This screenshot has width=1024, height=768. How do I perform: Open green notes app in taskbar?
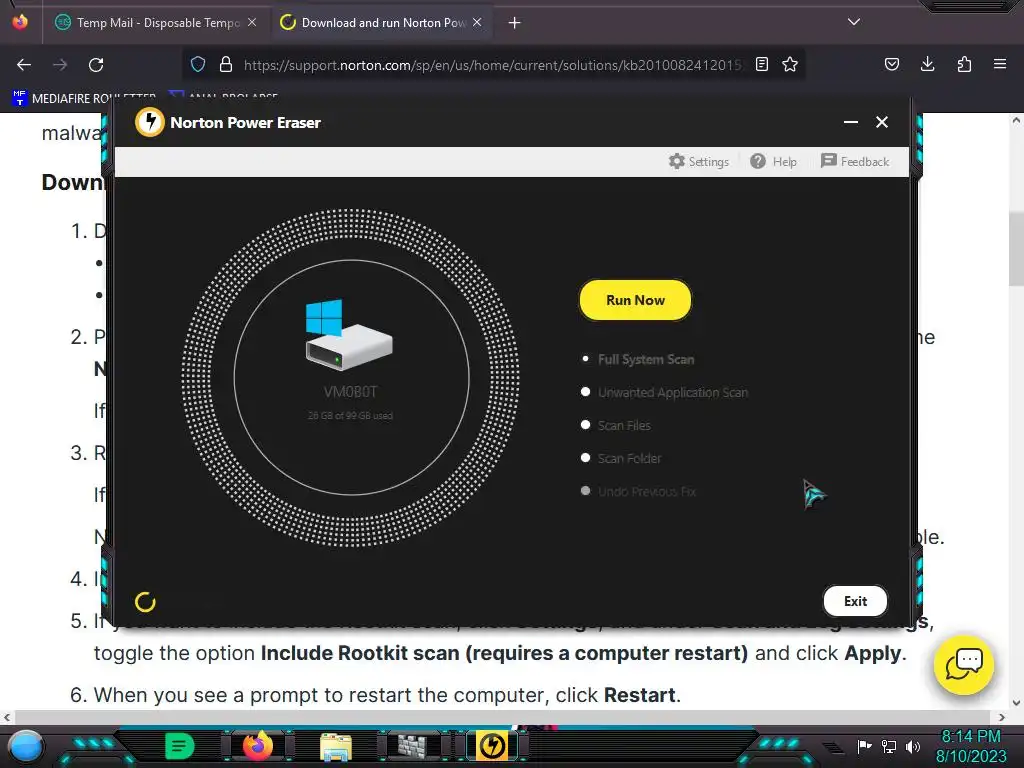pyautogui.click(x=180, y=746)
